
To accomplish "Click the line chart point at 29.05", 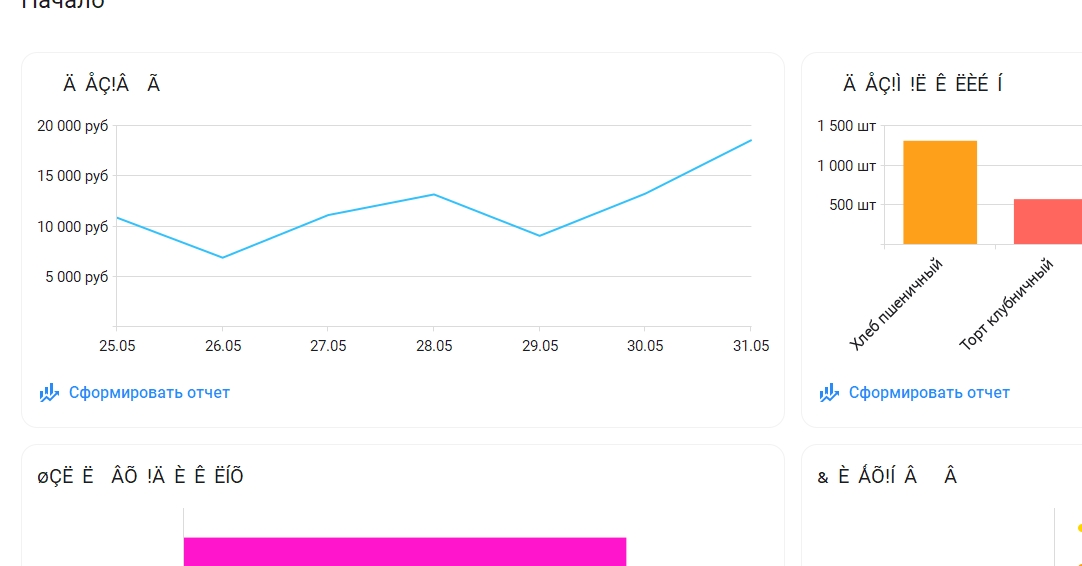I will pyautogui.click(x=540, y=236).
